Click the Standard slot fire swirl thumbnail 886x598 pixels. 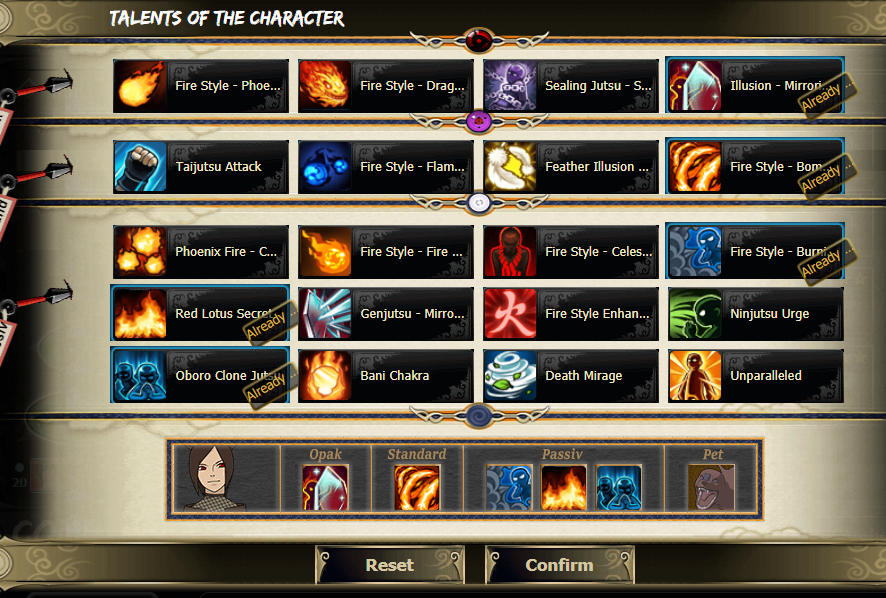(x=417, y=488)
